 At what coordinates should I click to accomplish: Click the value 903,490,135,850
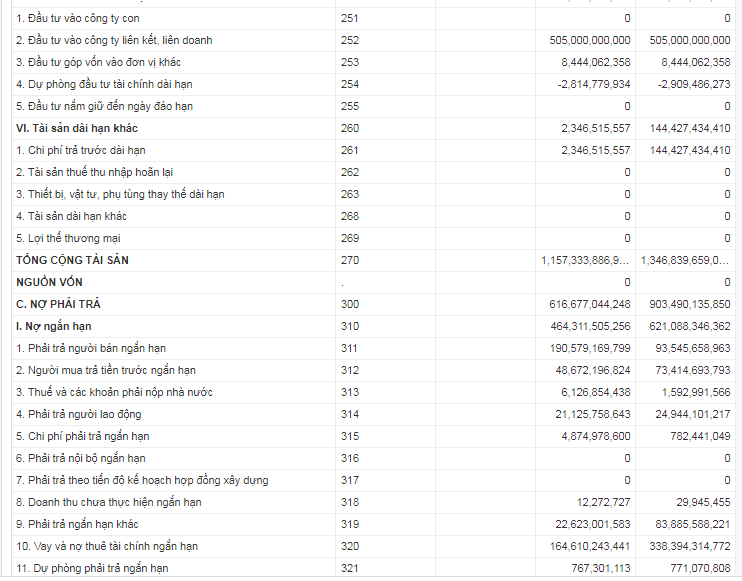[690, 304]
